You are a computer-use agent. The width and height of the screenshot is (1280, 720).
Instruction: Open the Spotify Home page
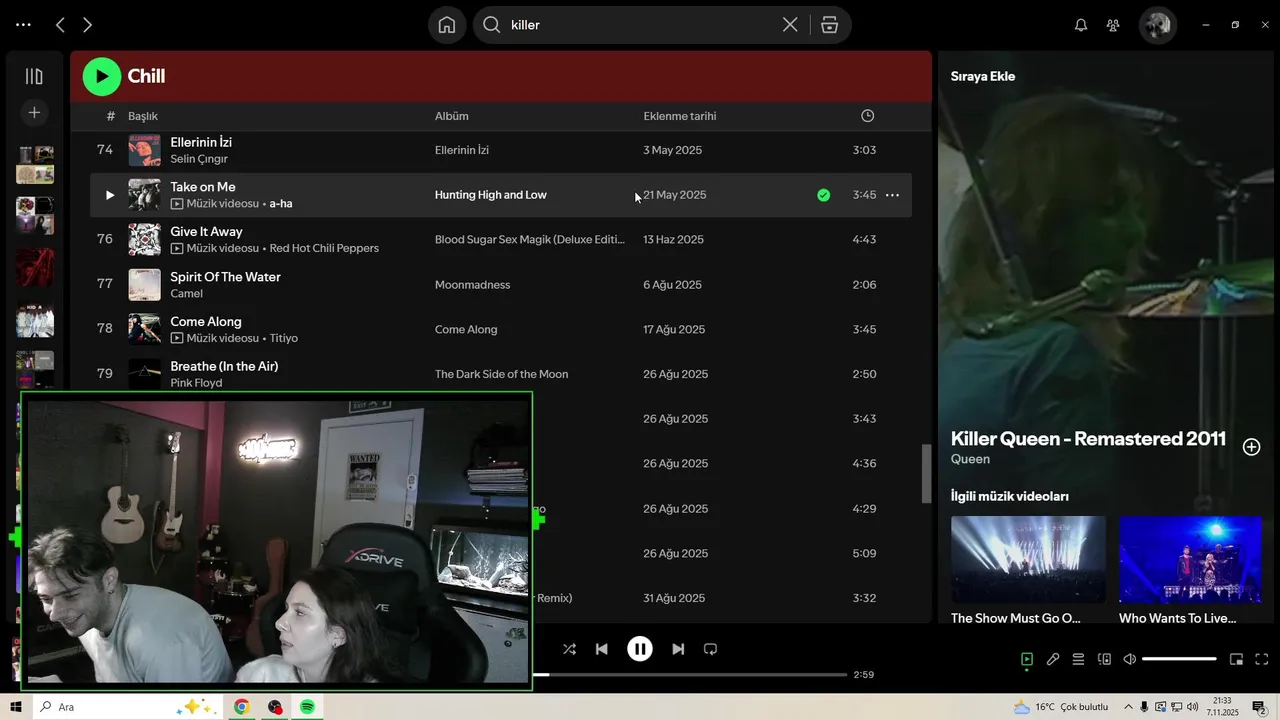(x=447, y=25)
